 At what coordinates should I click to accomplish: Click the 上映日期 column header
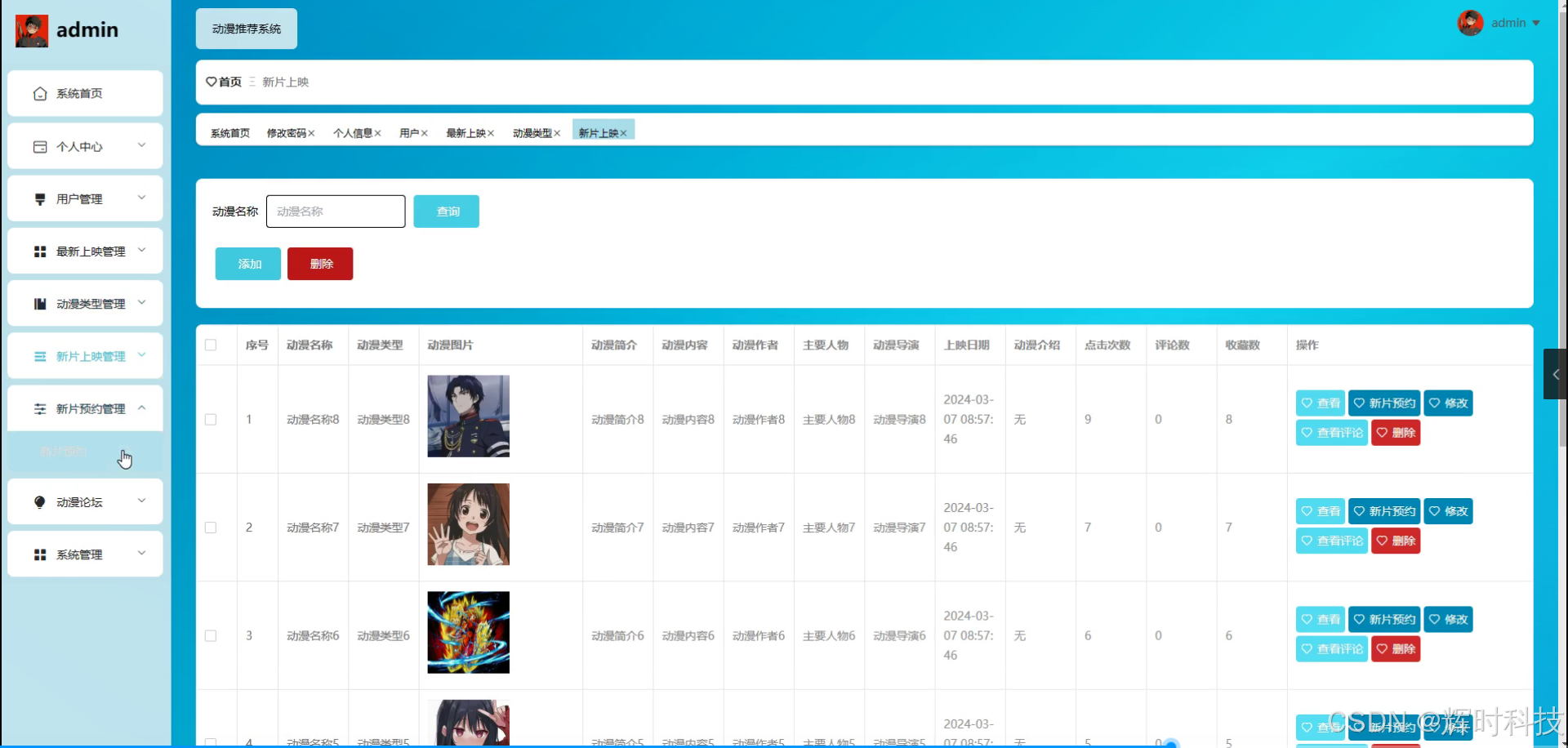tap(967, 345)
